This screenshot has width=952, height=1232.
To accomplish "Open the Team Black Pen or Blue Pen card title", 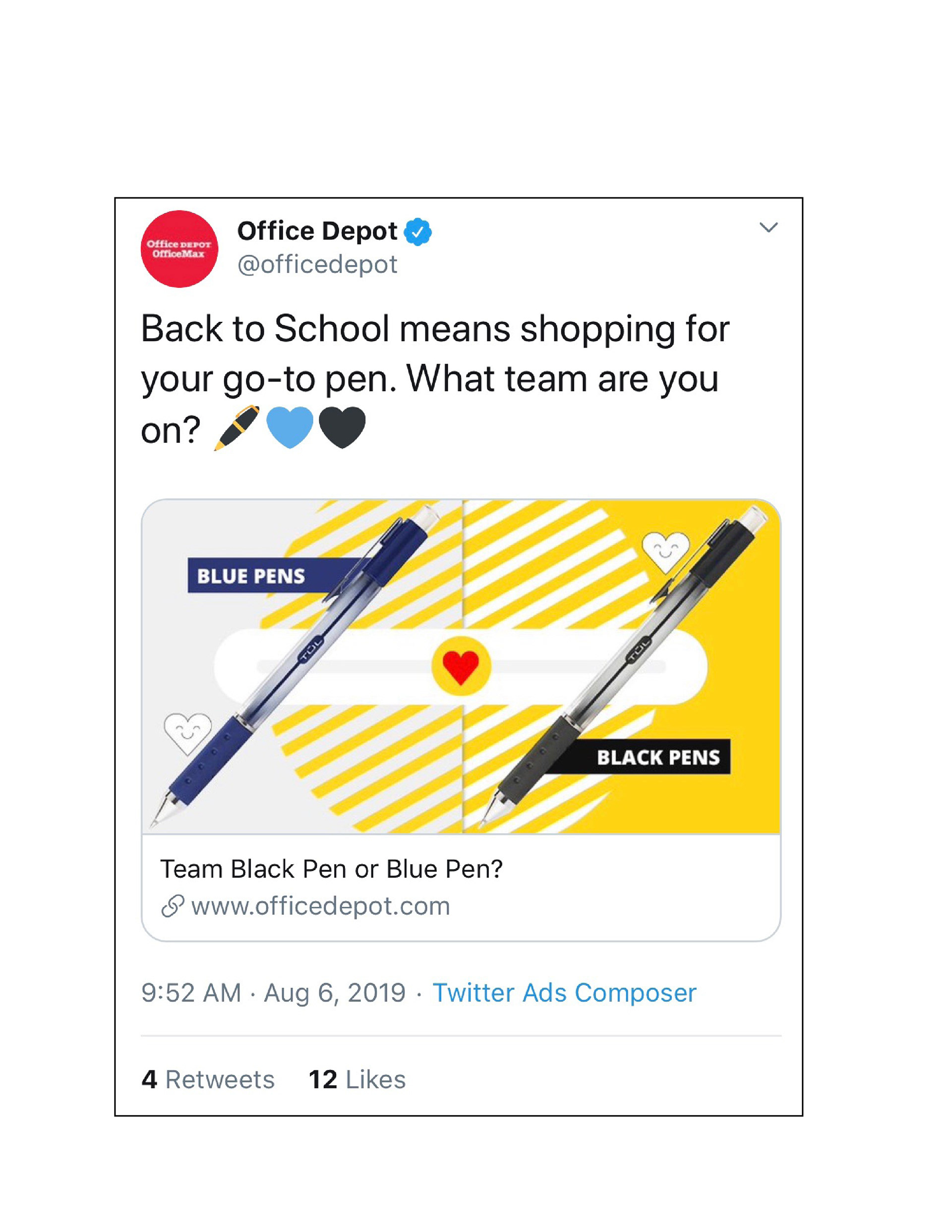I will (331, 869).
